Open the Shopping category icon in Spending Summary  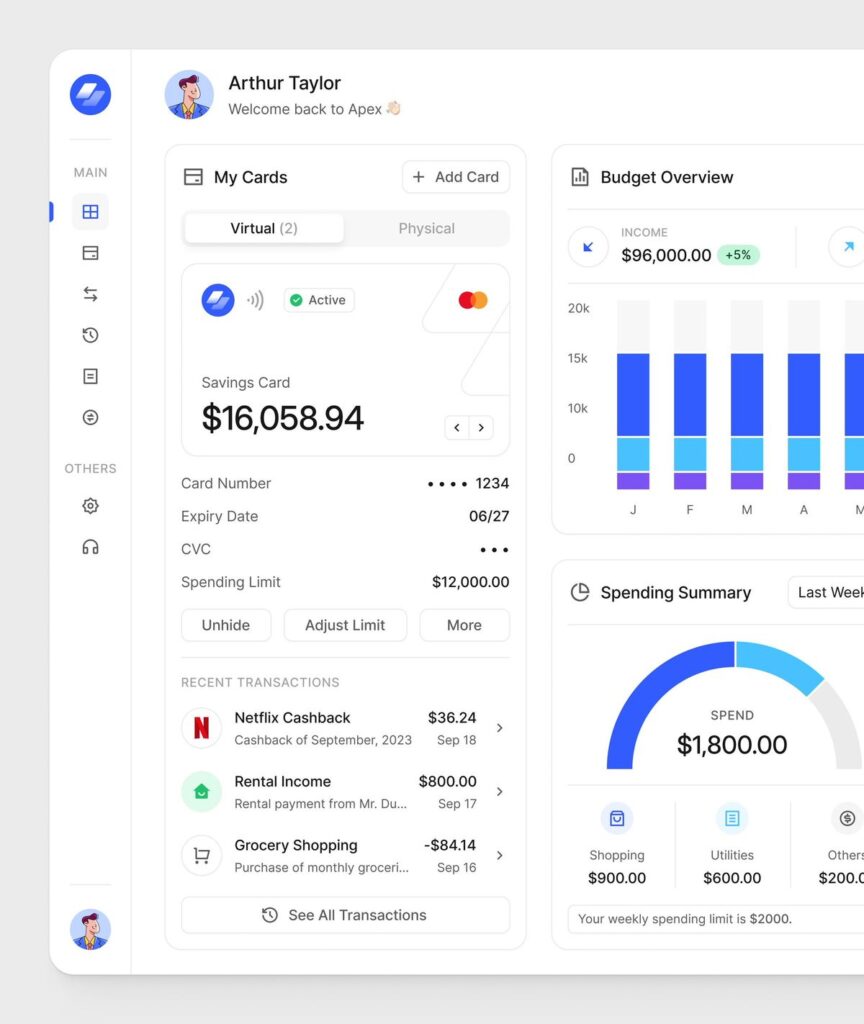(617, 818)
